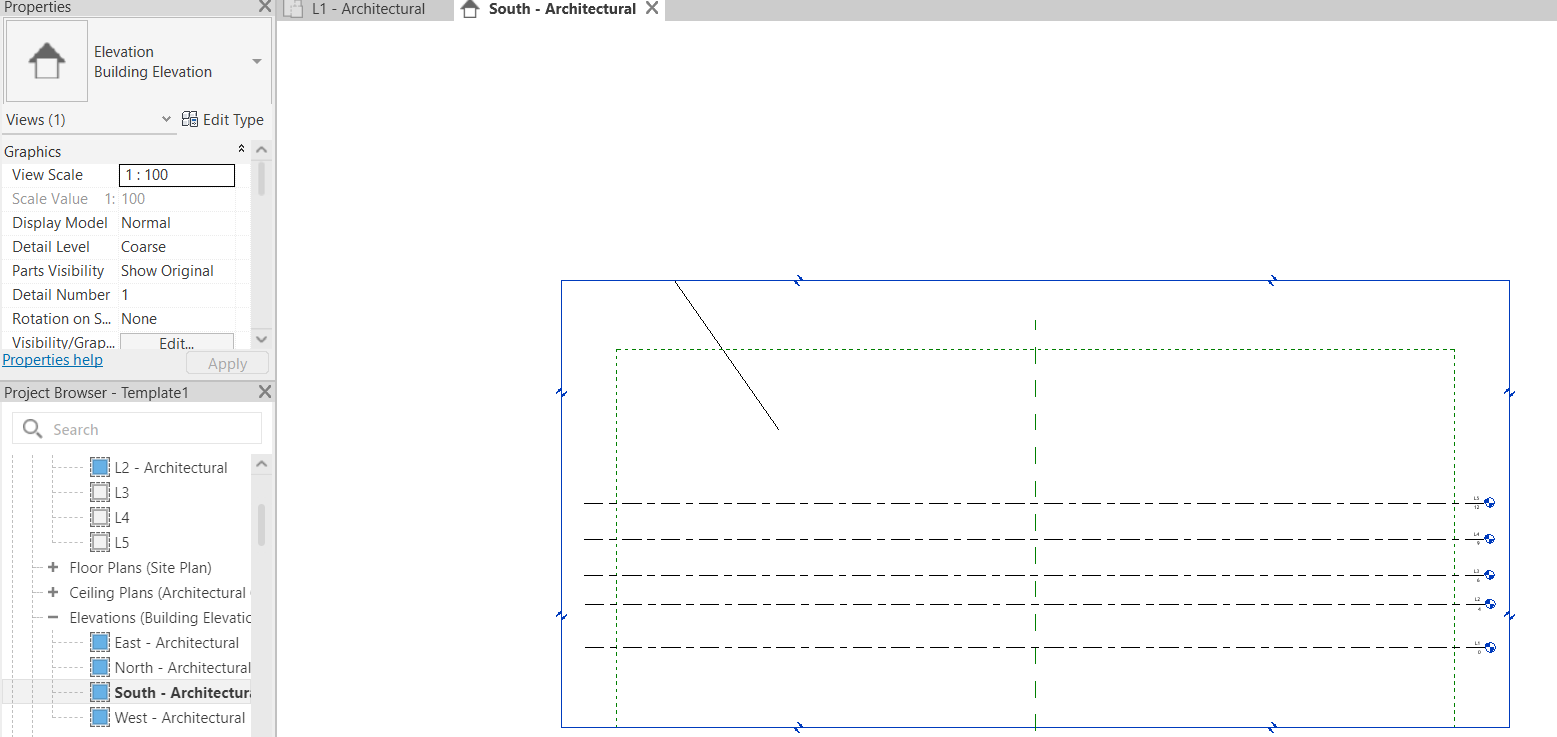Open the type selector dropdown
Screen dimensions: 1557x737
pyautogui.click(x=259, y=60)
